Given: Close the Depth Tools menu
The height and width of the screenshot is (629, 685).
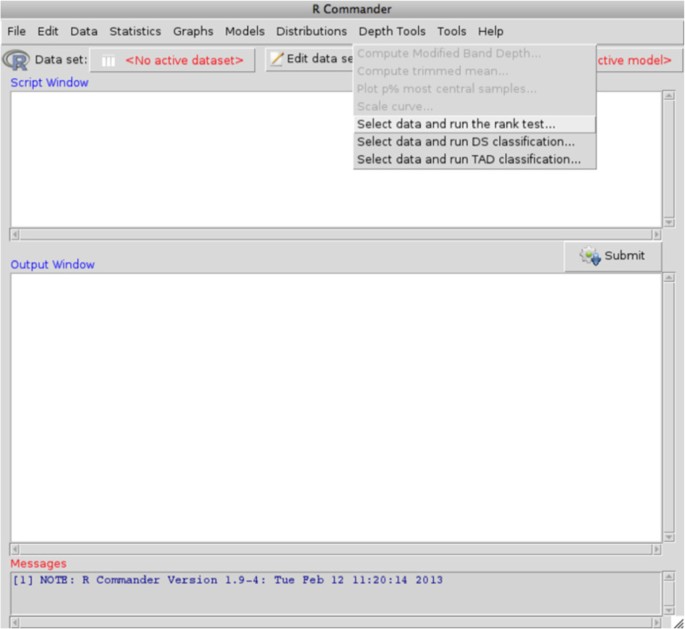Looking at the screenshot, I should click(x=392, y=31).
